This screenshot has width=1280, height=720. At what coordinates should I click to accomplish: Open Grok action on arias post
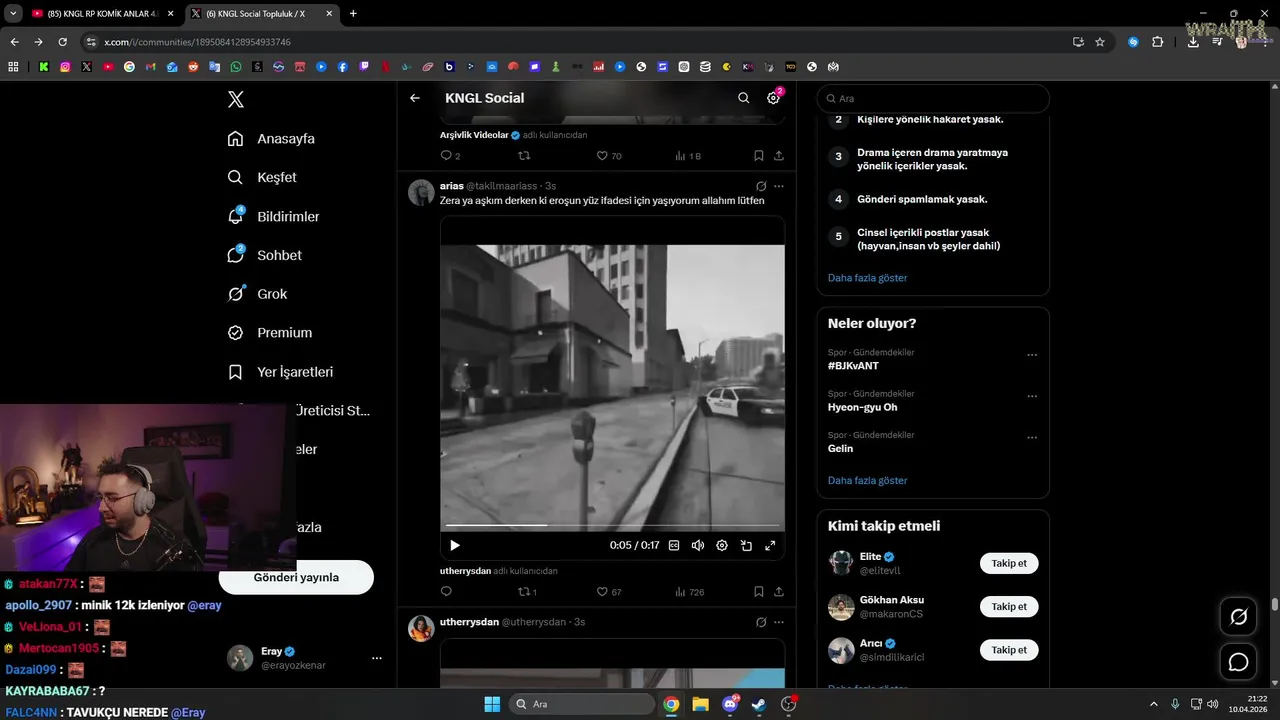point(761,186)
